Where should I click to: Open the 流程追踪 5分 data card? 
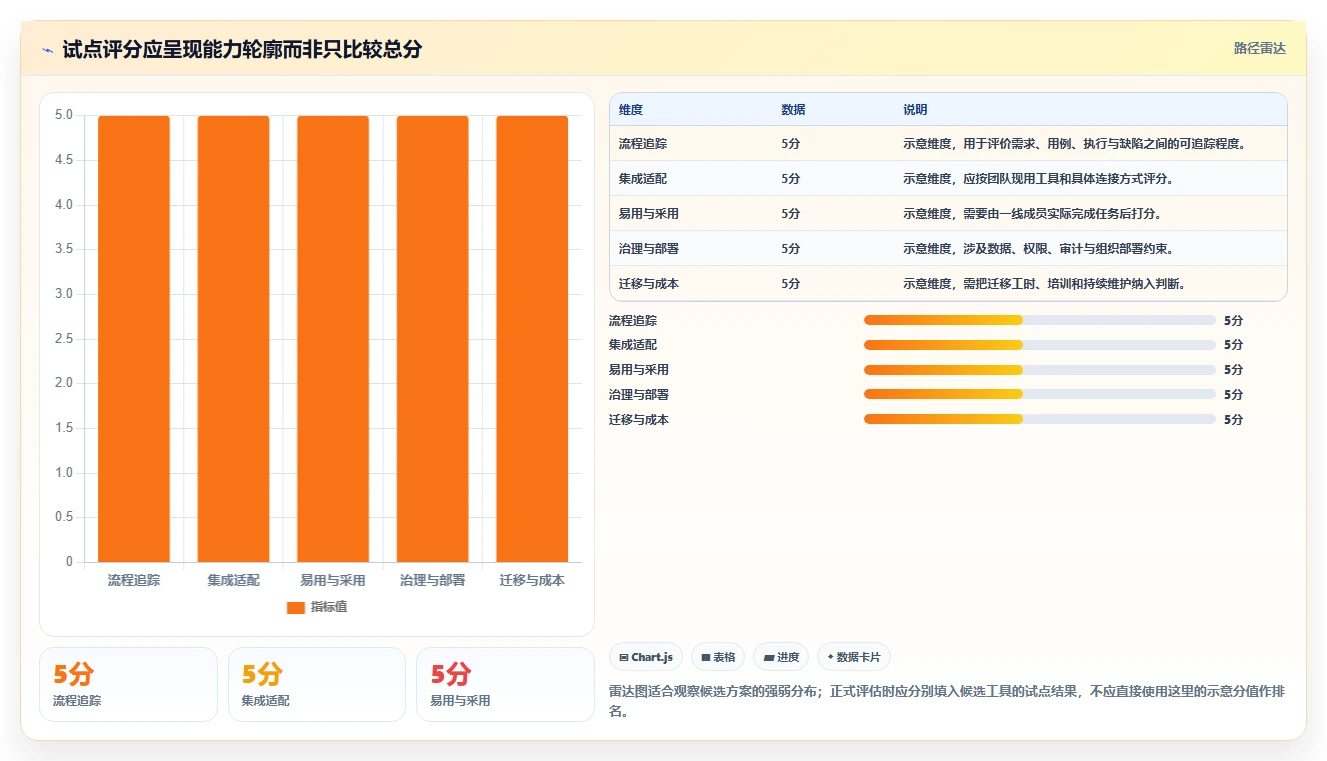128,684
